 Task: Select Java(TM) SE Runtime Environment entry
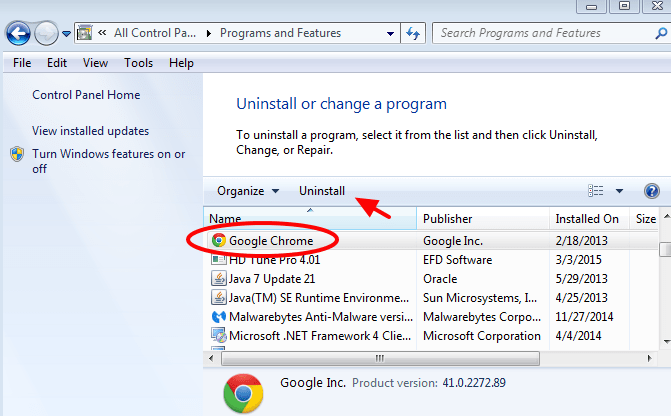pos(319,297)
